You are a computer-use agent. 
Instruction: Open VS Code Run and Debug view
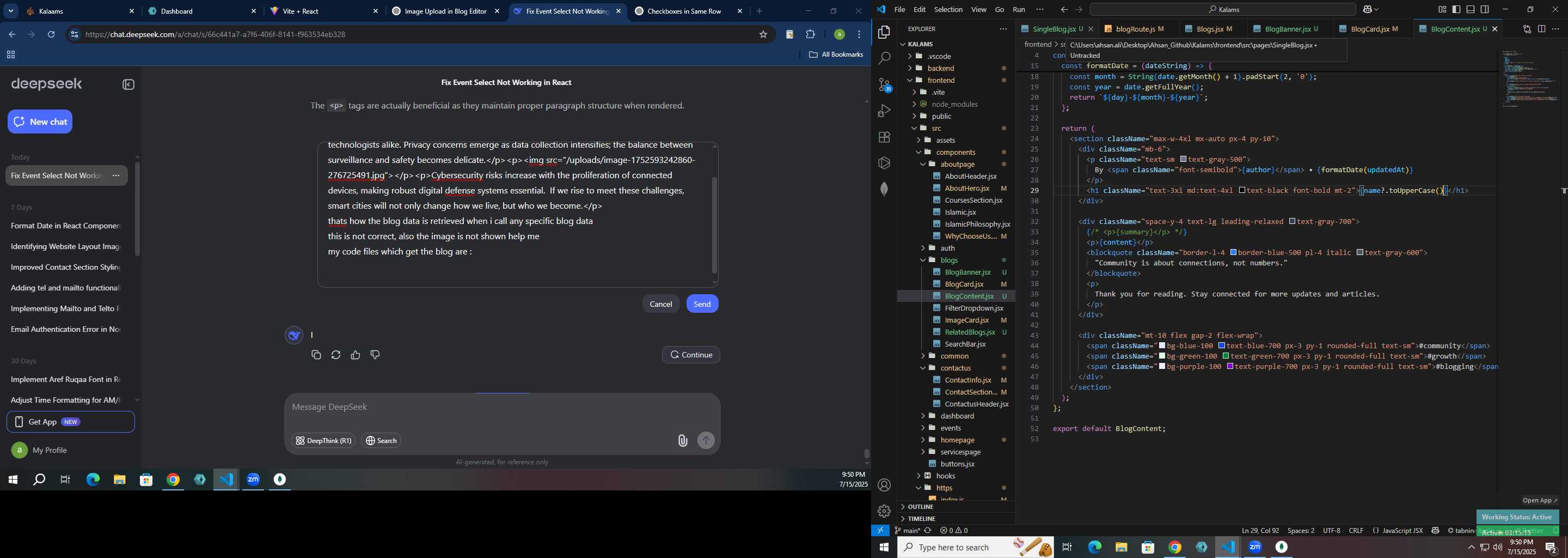point(884,111)
